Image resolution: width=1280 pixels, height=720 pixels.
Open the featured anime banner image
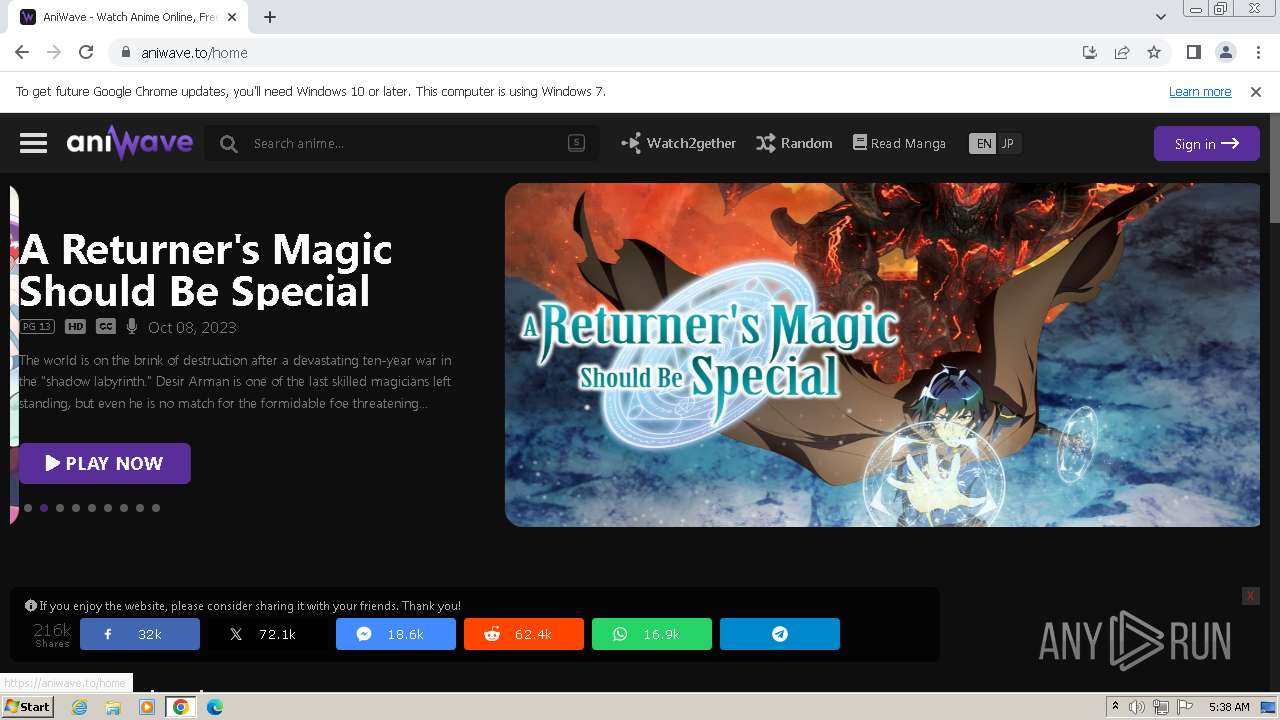[x=882, y=354]
